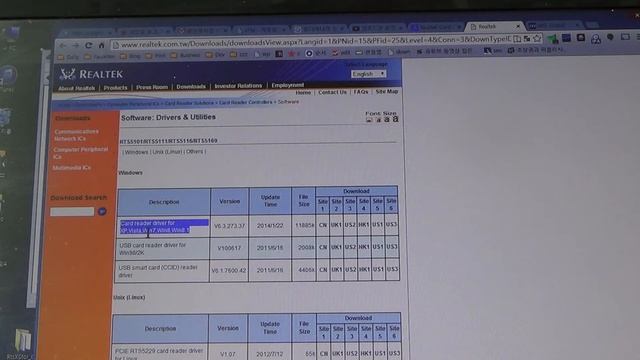Download V6.1.7600.42 driver from US2 site
640x360 pixels.
(x=350, y=270)
